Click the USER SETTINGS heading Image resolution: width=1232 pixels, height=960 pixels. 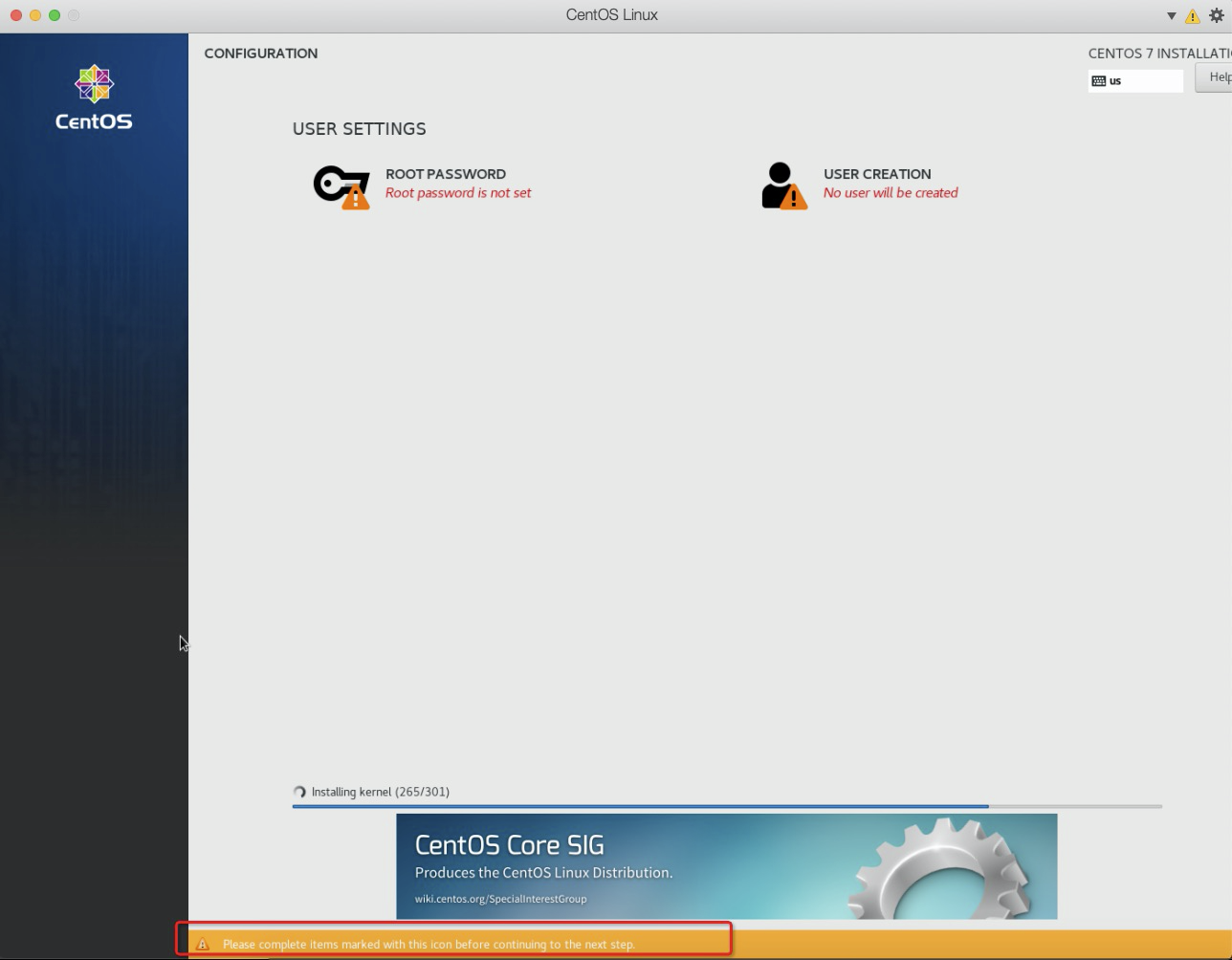(360, 129)
